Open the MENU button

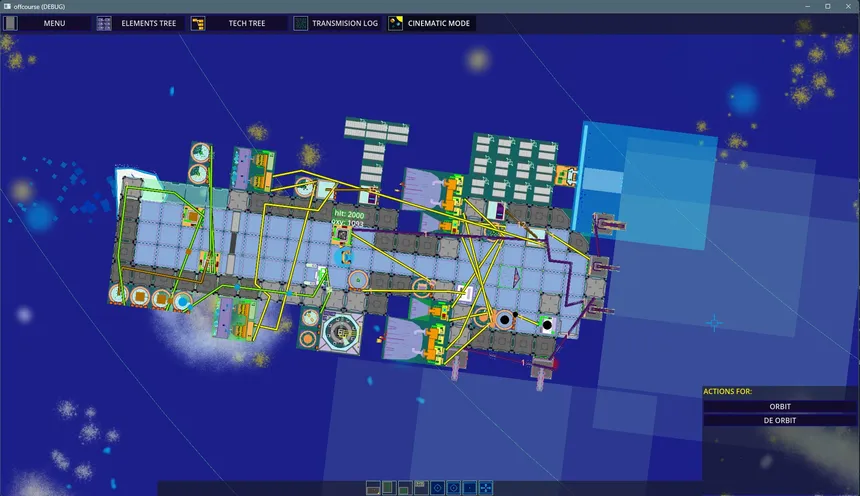pyautogui.click(x=54, y=23)
